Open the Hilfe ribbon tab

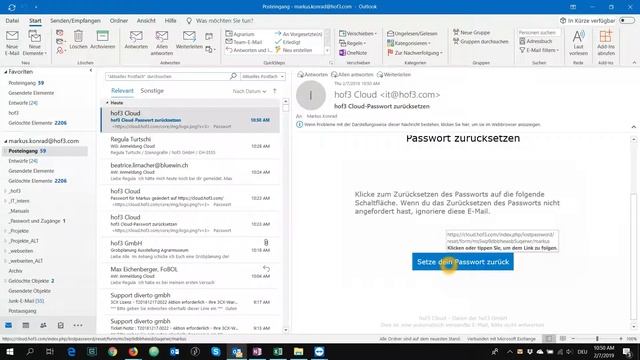pos(170,20)
